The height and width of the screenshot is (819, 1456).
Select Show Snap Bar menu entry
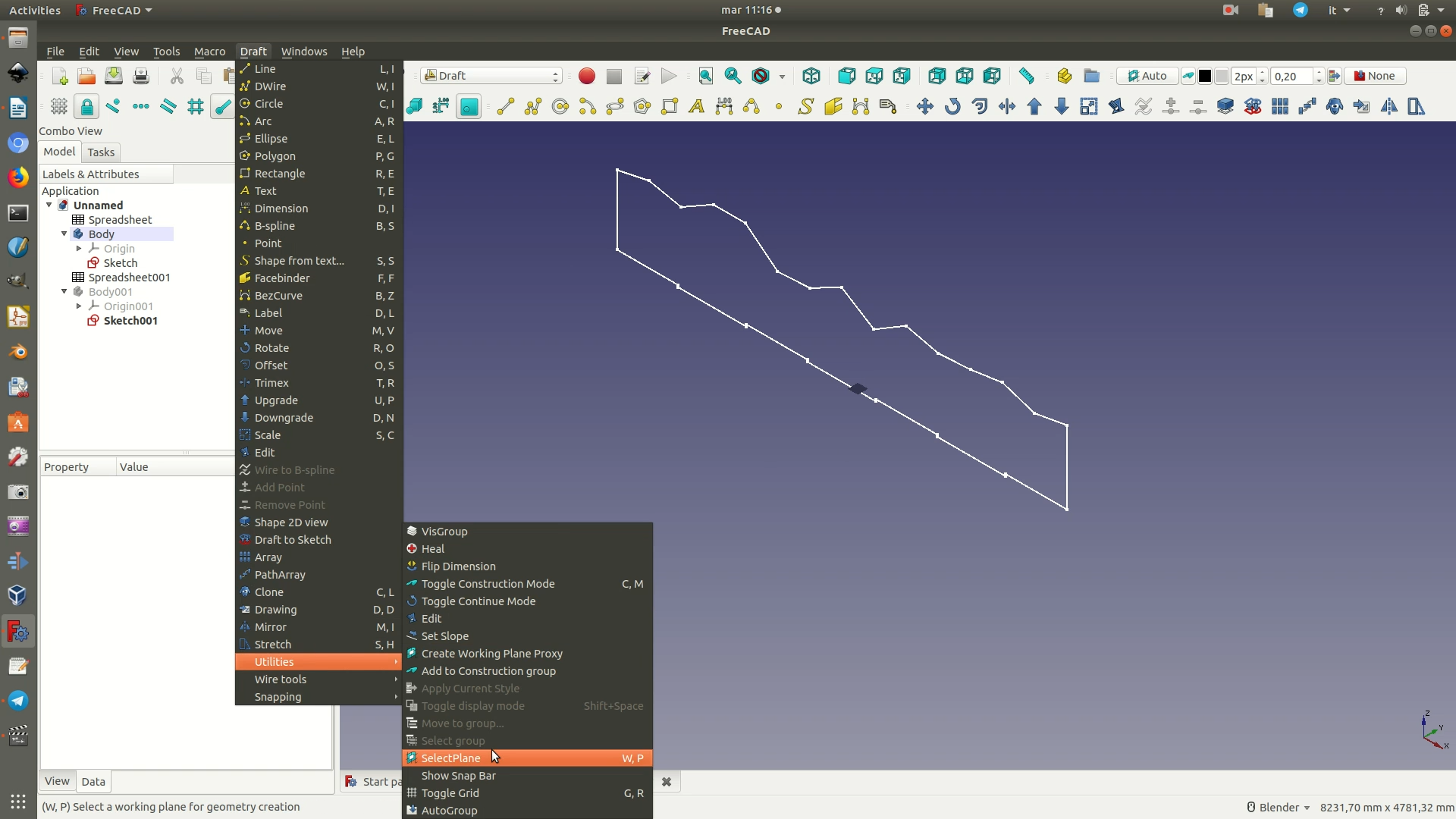527,776
